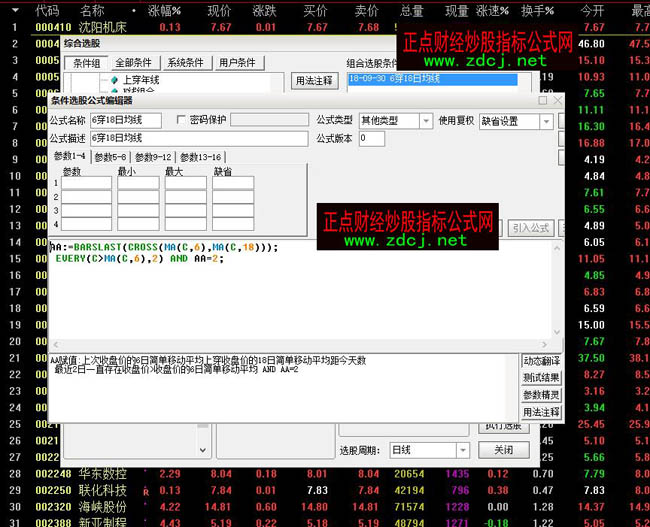The image size is (650, 527).
Task: Click the 上穿年线 tree item icon
Action: point(115,80)
